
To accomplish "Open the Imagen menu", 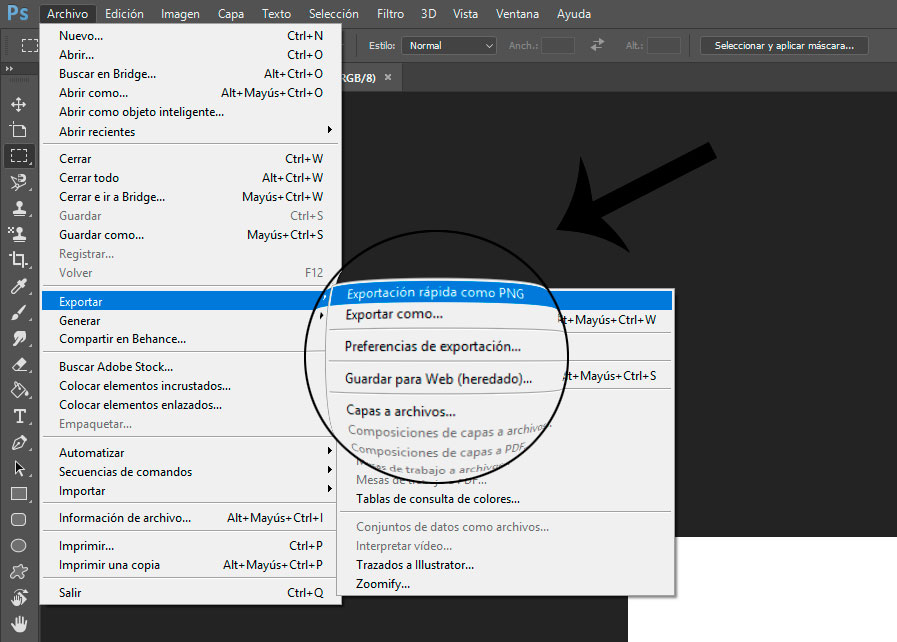I will (x=180, y=14).
